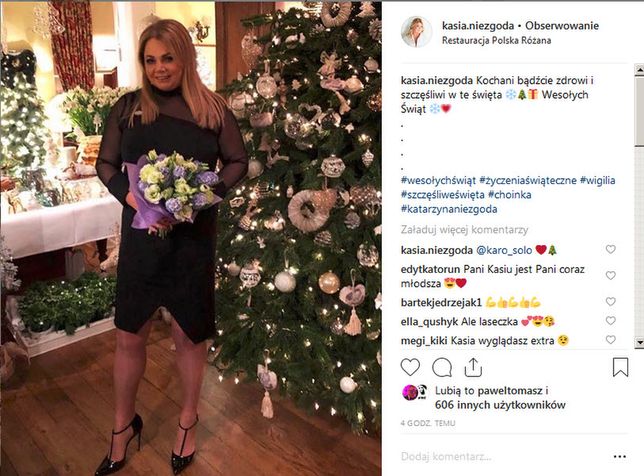Like the bartekjedrzejak1 comment heart
Viewport: 644px width, 476px height.
pyautogui.click(x=611, y=302)
